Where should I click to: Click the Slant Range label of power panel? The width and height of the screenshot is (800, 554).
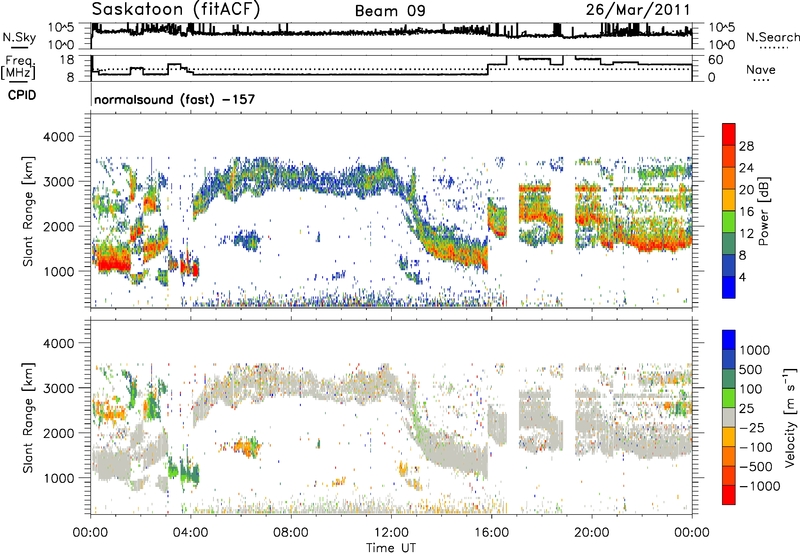click(28, 211)
